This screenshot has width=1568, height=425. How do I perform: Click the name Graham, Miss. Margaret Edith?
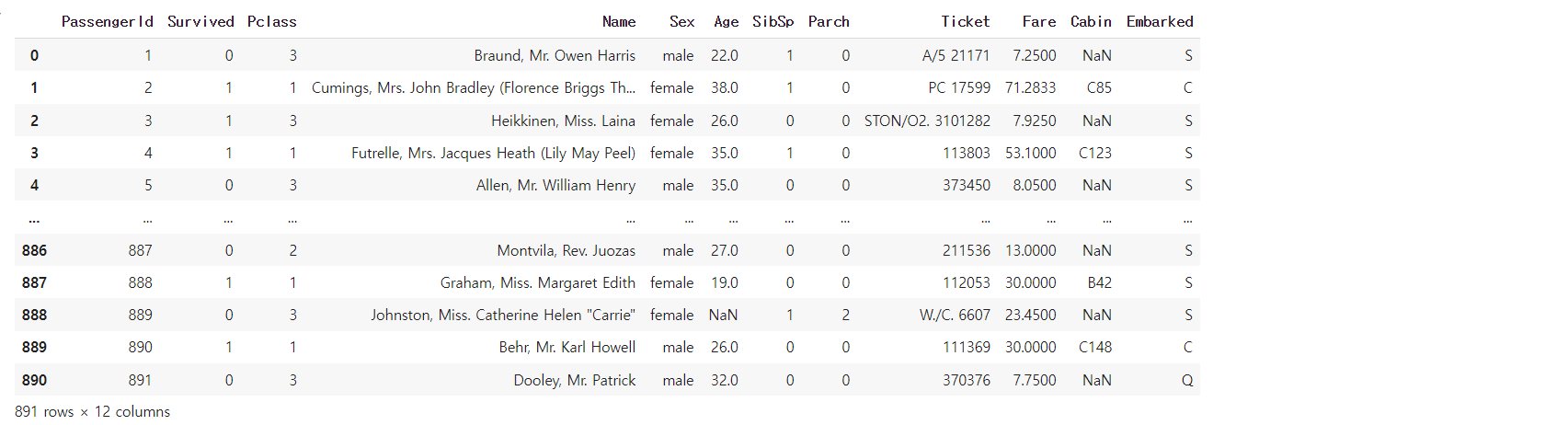(538, 282)
